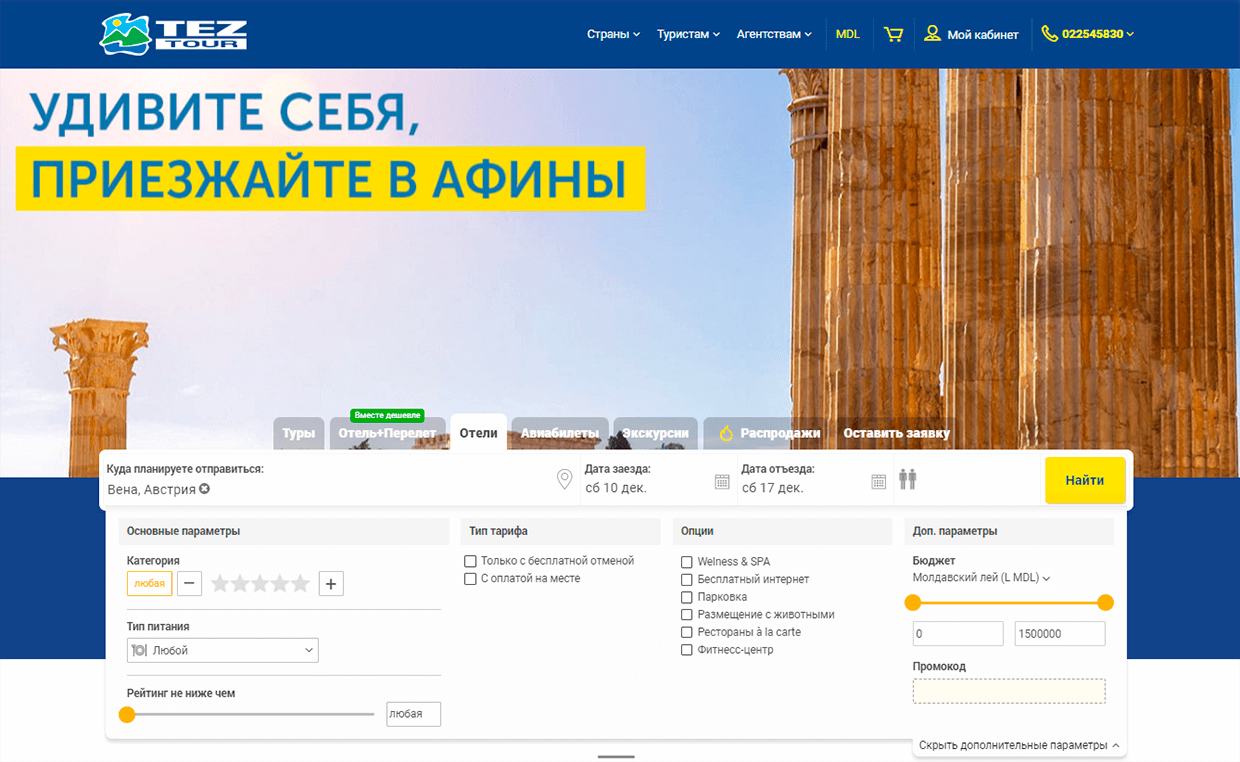The width and height of the screenshot is (1240, 762).
Task: Open the Оставить заявку tab
Action: tap(896, 433)
